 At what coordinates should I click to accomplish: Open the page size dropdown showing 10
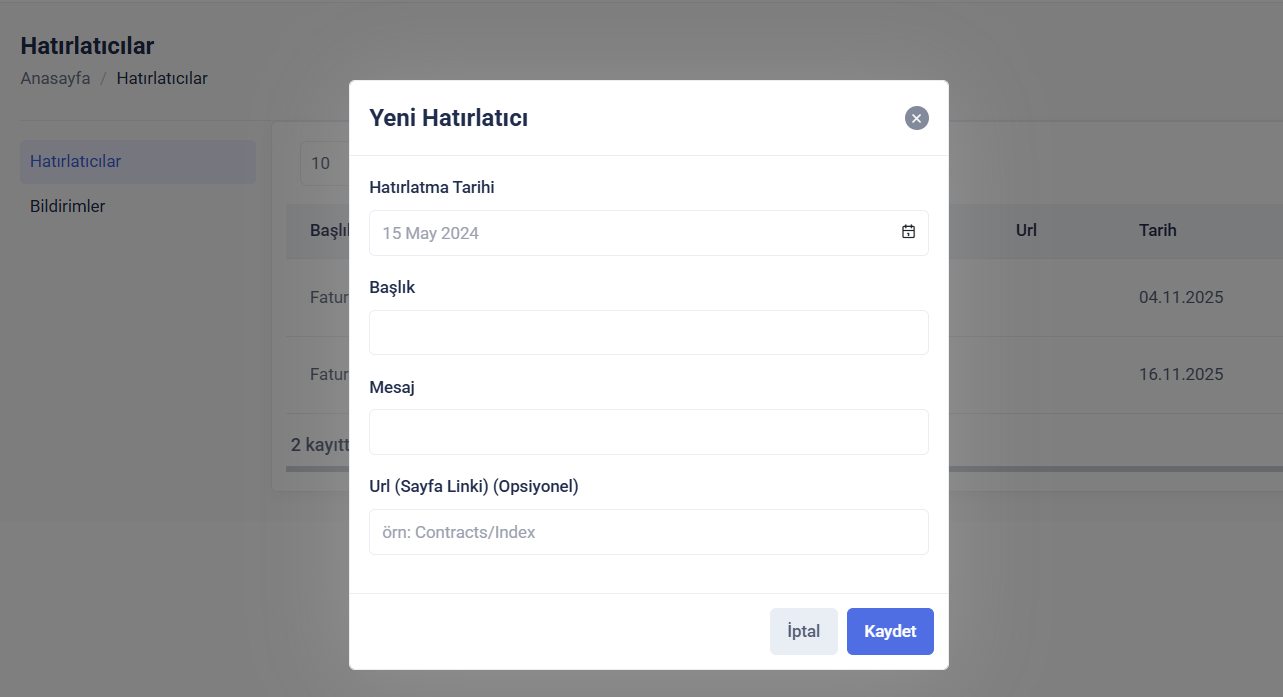click(323, 163)
